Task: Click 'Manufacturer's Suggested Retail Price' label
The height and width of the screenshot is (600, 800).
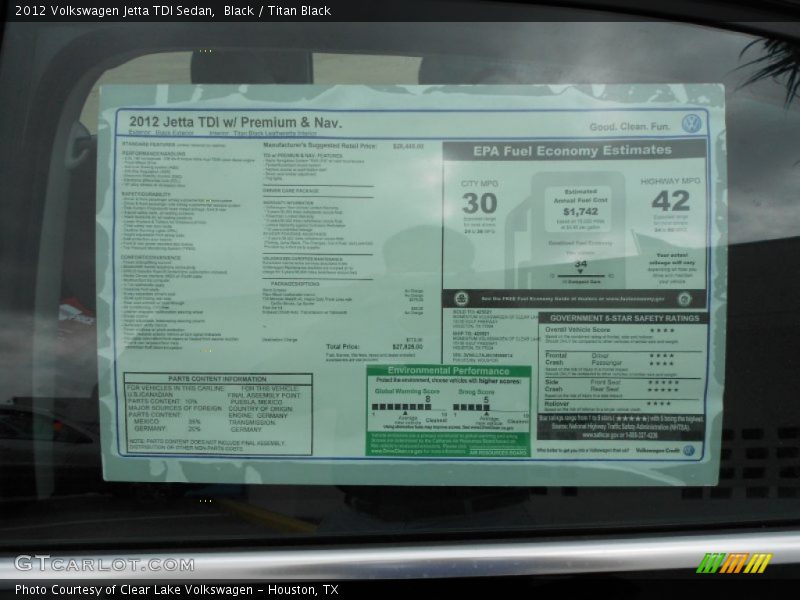Action: [319, 146]
